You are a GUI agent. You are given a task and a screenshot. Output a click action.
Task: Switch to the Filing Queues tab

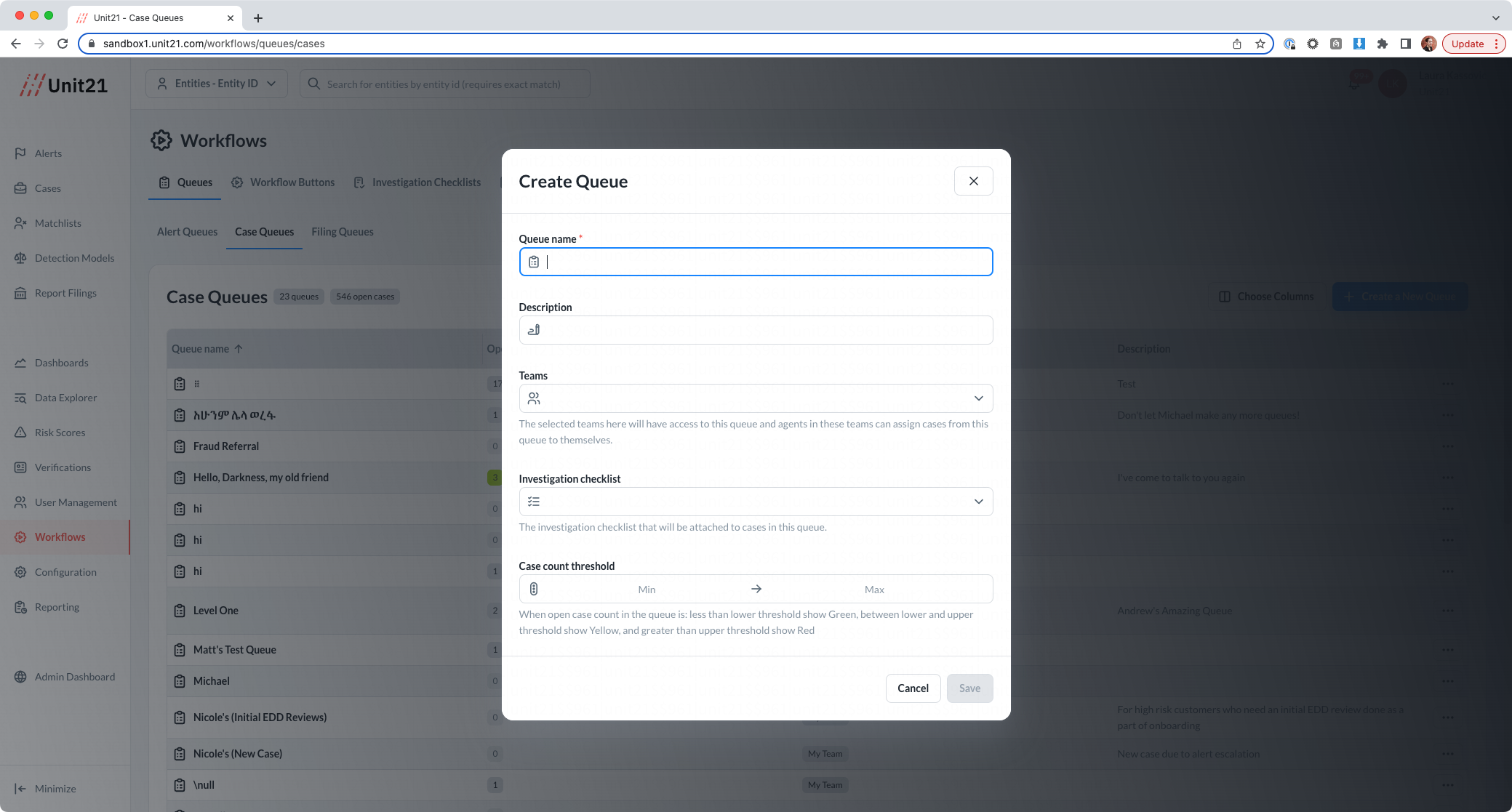(x=342, y=232)
